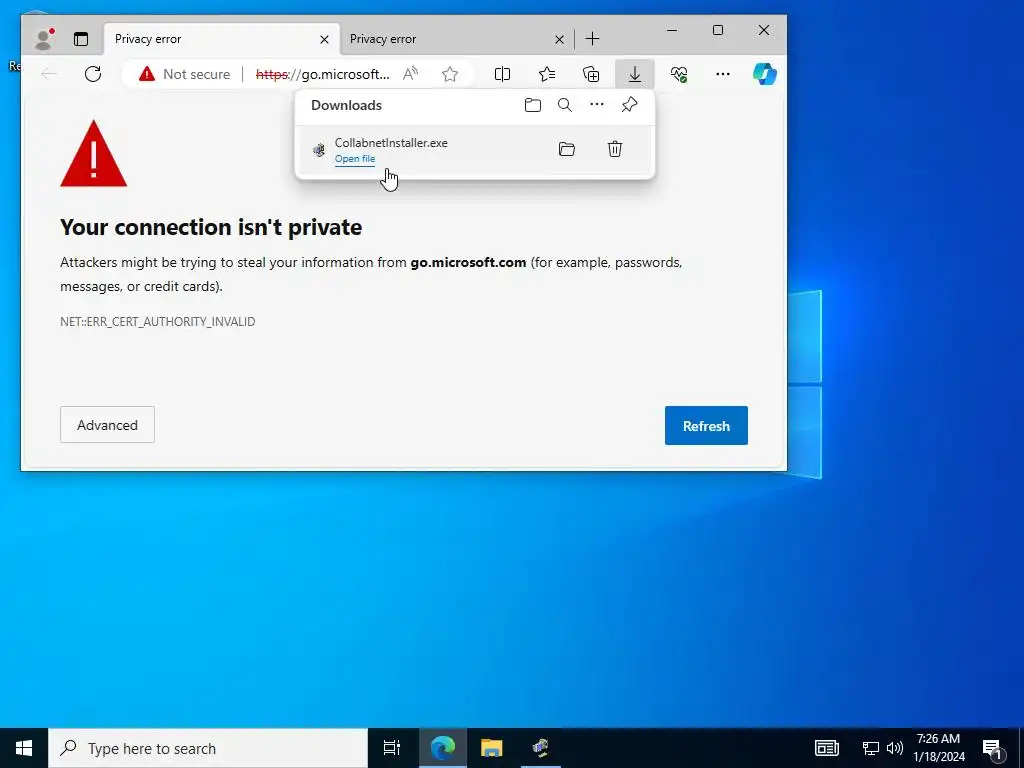
Task: Open tab actions menu icon
Action: click(x=81, y=39)
